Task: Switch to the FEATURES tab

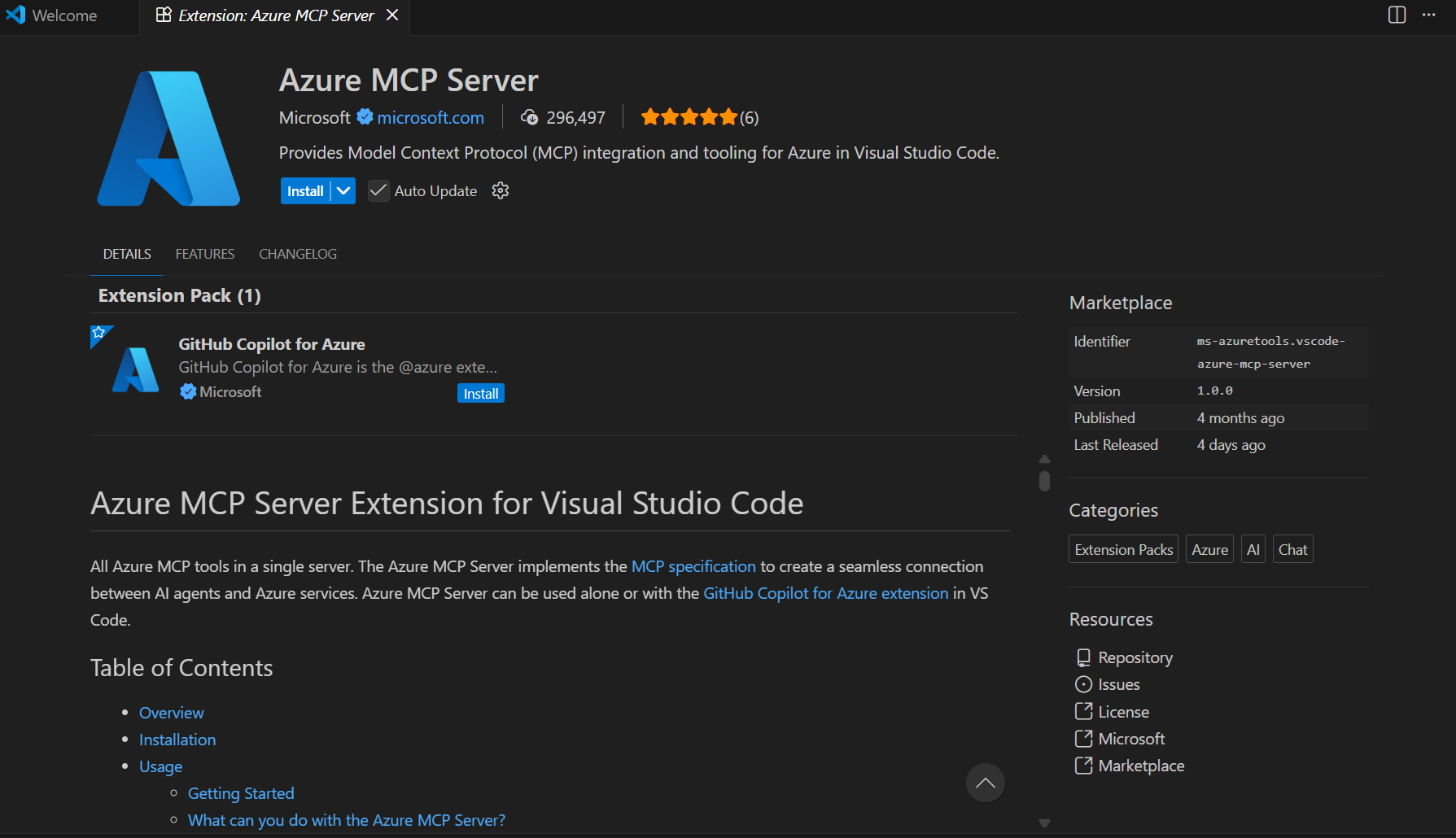Action: (x=204, y=254)
